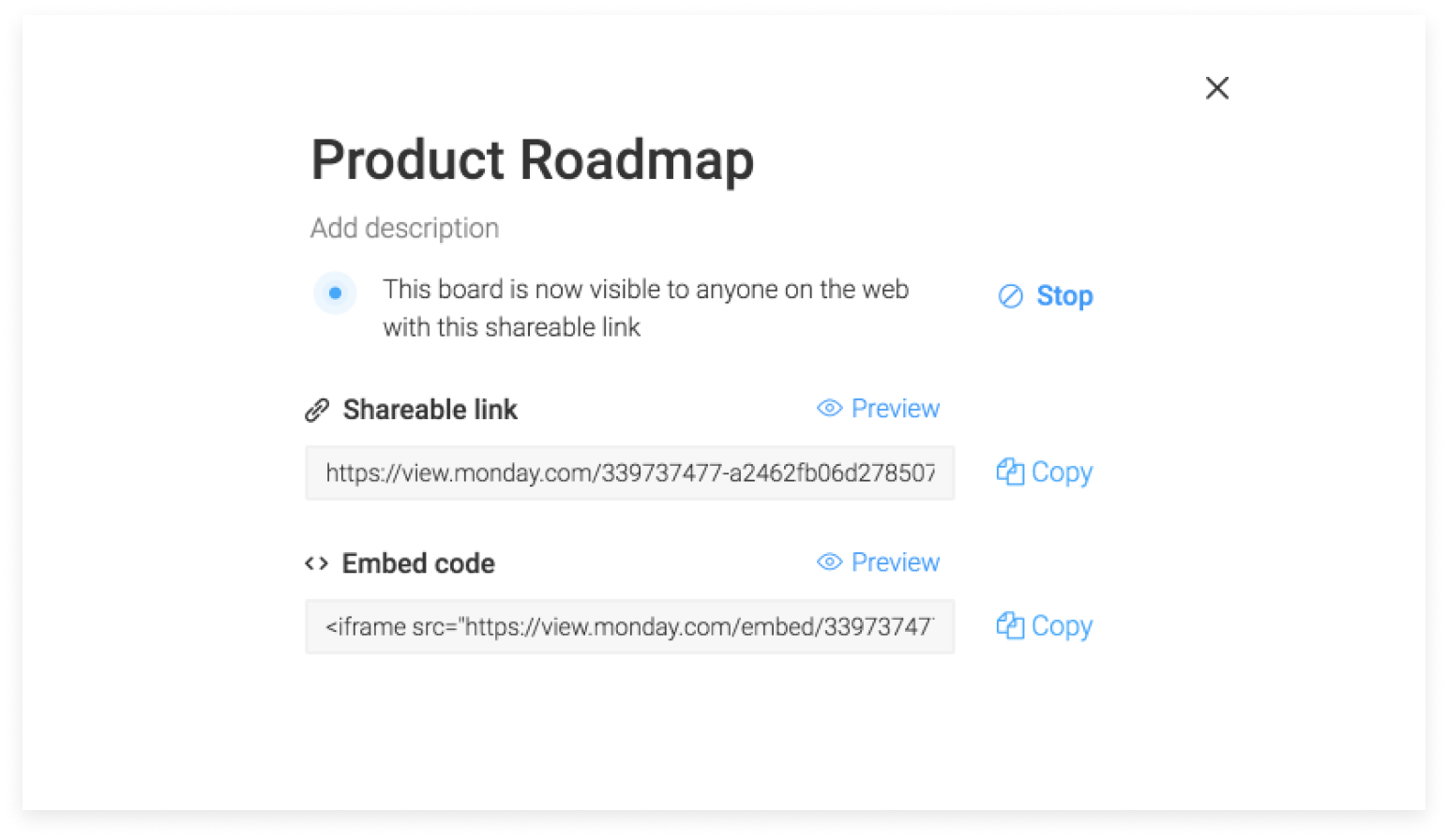Click the Product Roadmap board title
This screenshot has height=840, width=1448.
tap(532, 159)
